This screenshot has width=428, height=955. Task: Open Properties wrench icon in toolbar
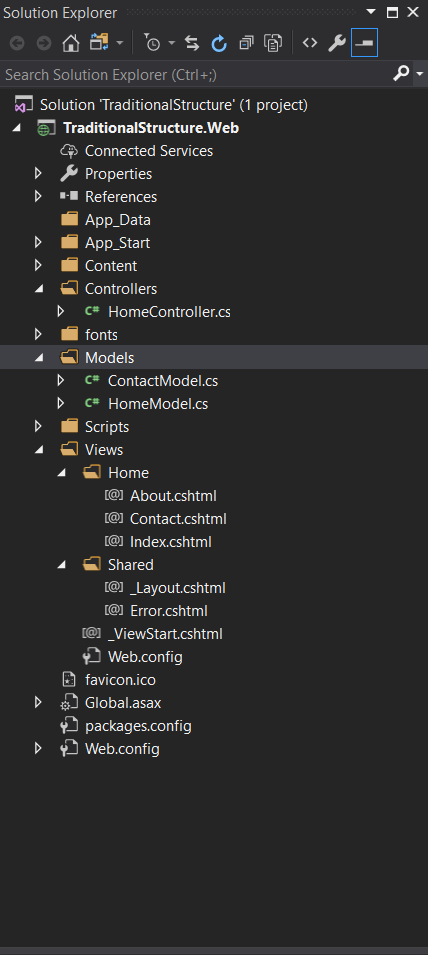pos(337,43)
